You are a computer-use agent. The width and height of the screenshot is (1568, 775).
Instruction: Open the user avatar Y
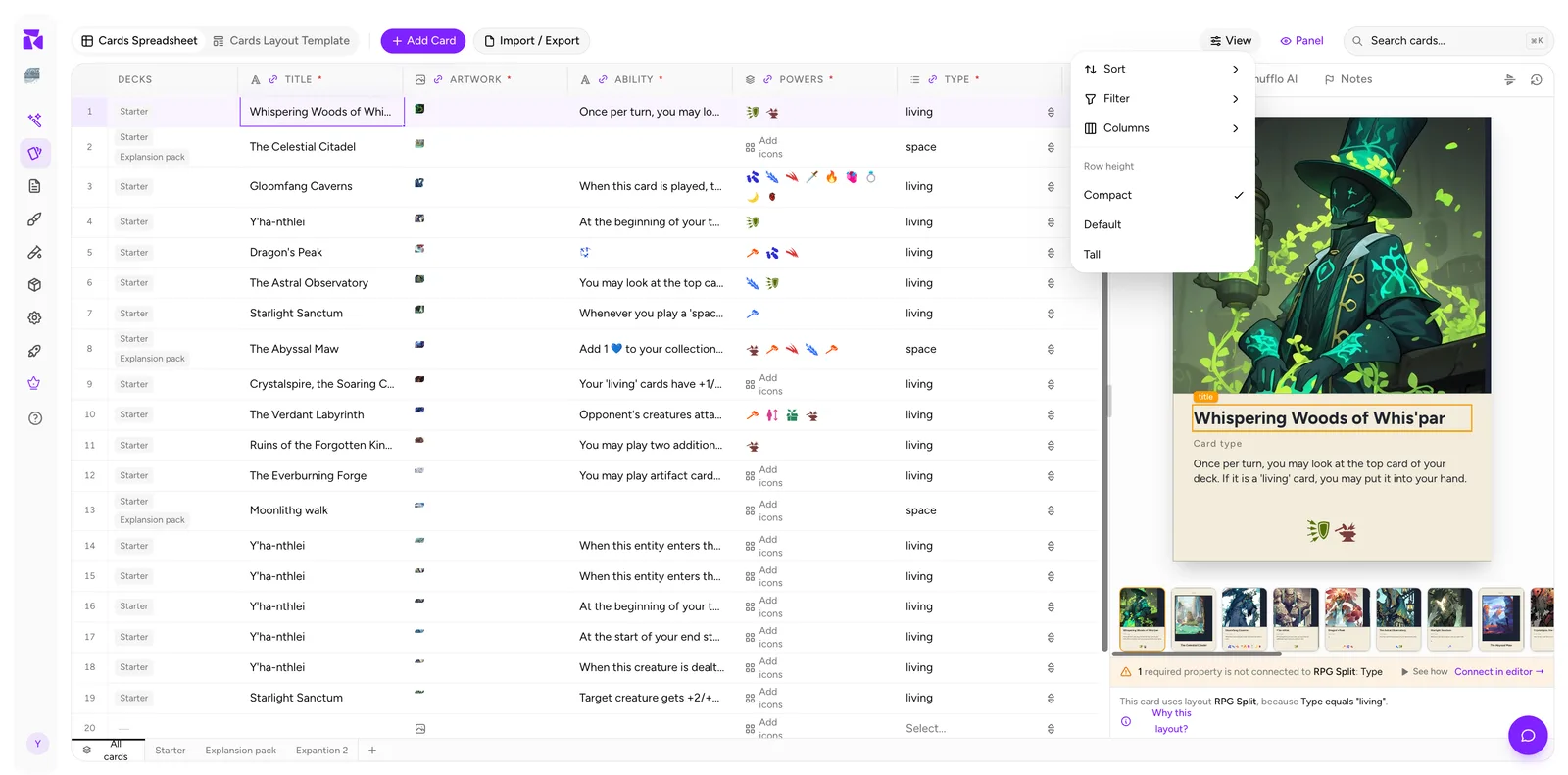[37, 744]
